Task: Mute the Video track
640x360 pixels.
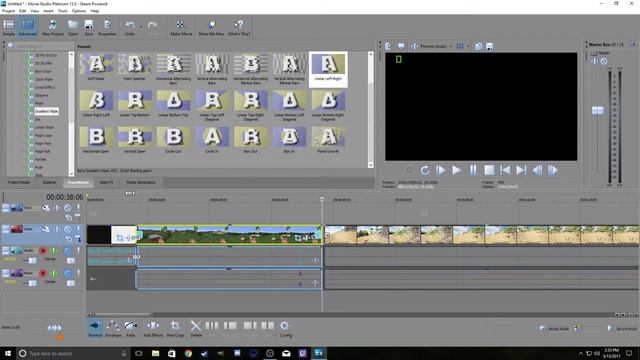Action: pyautogui.click(x=67, y=229)
